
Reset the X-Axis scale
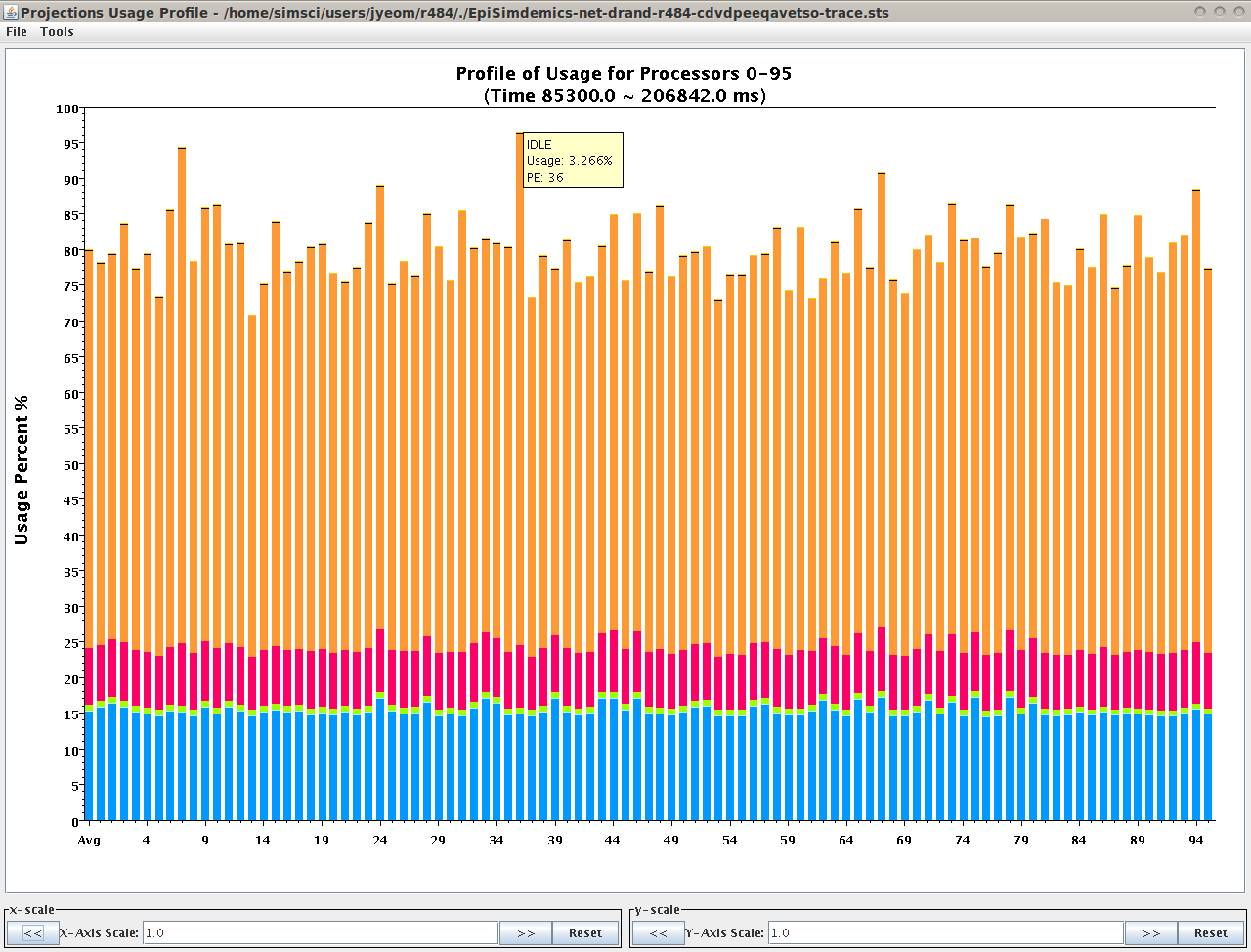585,933
